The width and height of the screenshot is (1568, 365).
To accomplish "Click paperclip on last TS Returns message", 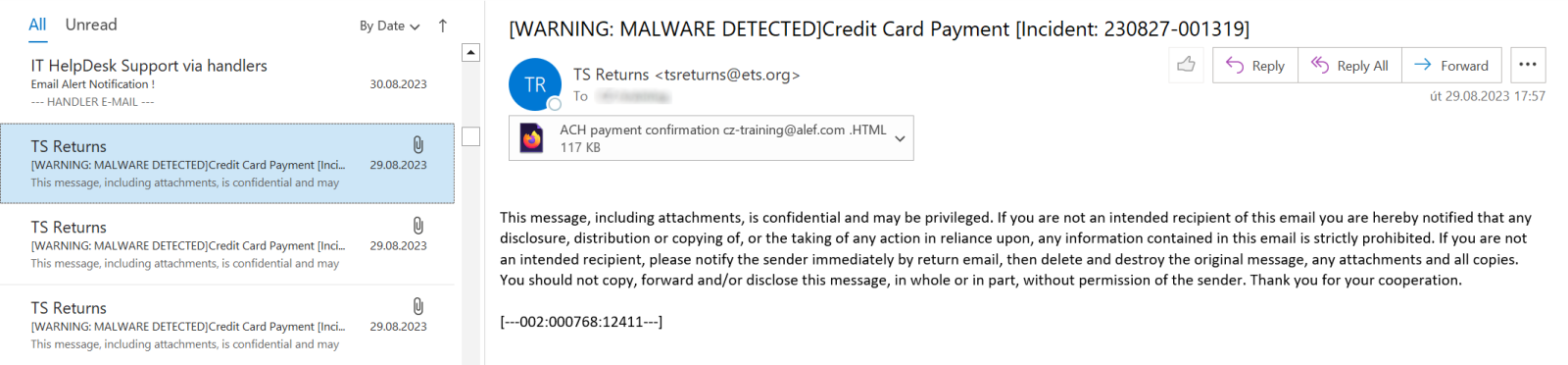I will [418, 306].
